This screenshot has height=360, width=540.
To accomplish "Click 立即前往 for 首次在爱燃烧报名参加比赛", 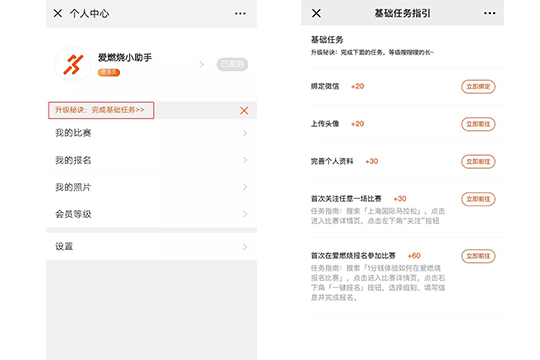I will (478, 256).
